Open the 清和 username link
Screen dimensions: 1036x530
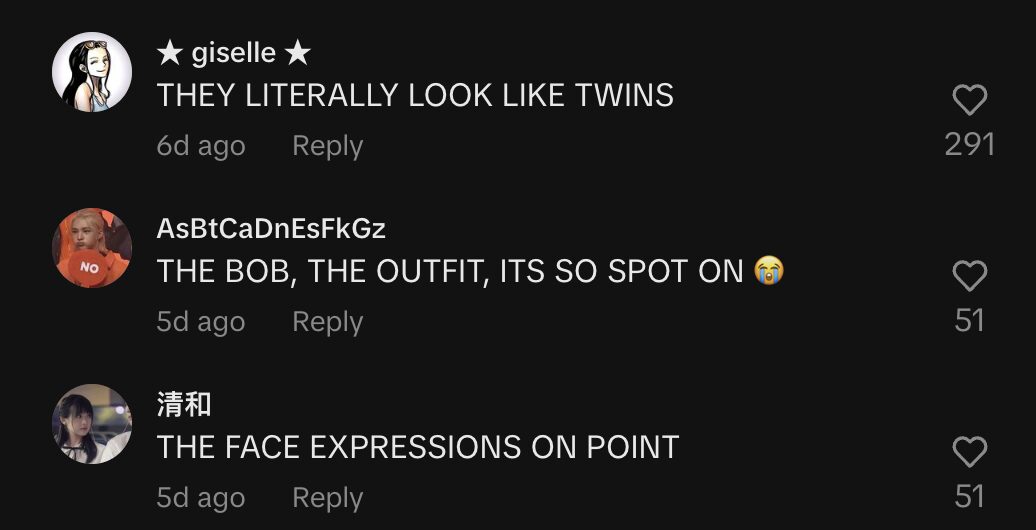(184, 404)
